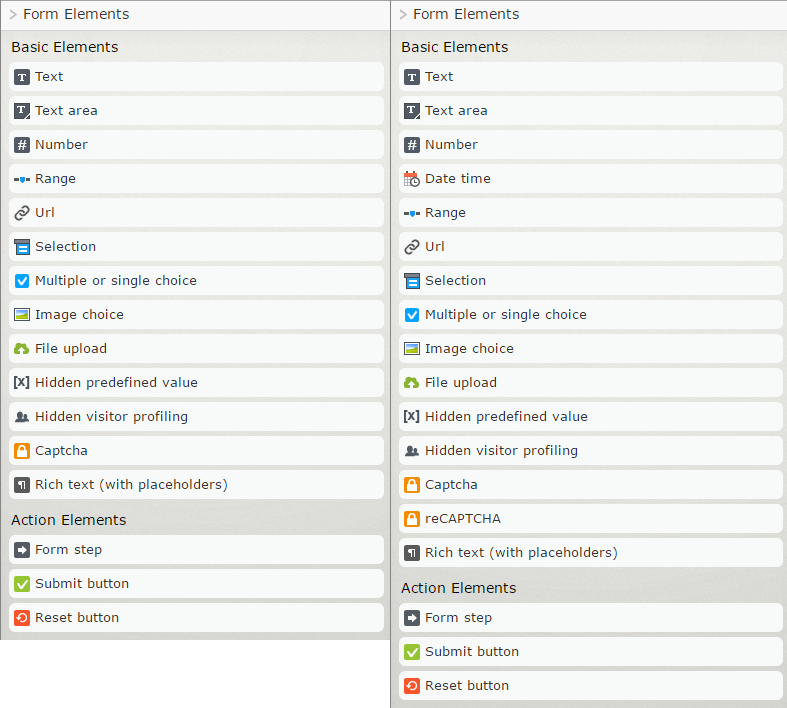The width and height of the screenshot is (787, 708).
Task: Click the Image choice picture icon in left panel
Action: (22, 315)
